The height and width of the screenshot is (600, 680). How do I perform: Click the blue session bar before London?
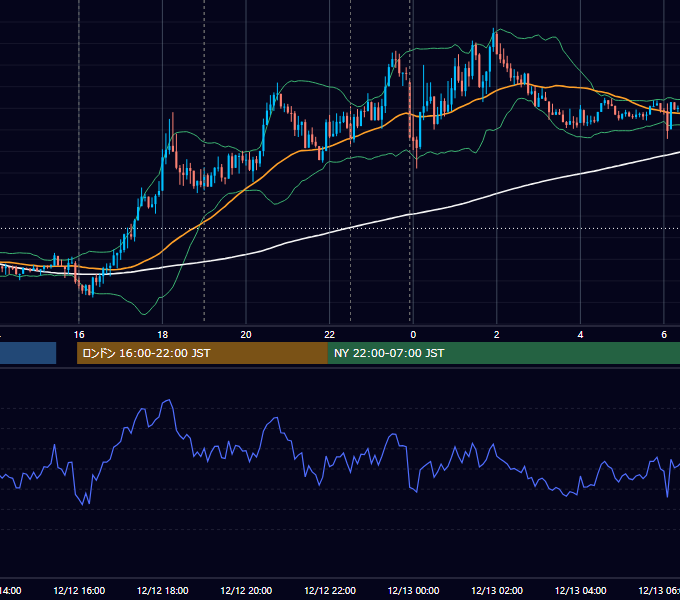pos(28,353)
